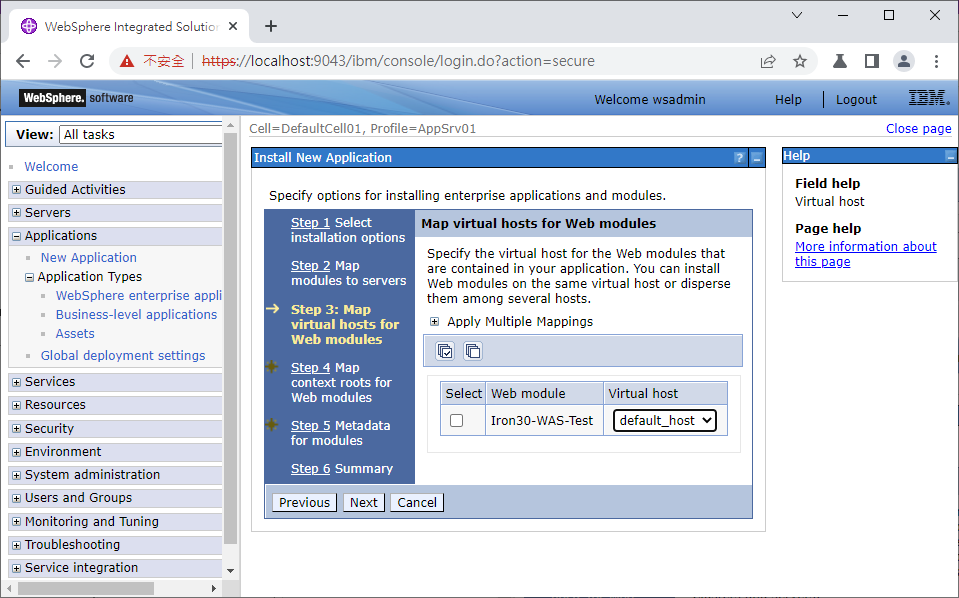Click the IBM logo in the banner
The height and width of the screenshot is (598, 959).
(928, 98)
